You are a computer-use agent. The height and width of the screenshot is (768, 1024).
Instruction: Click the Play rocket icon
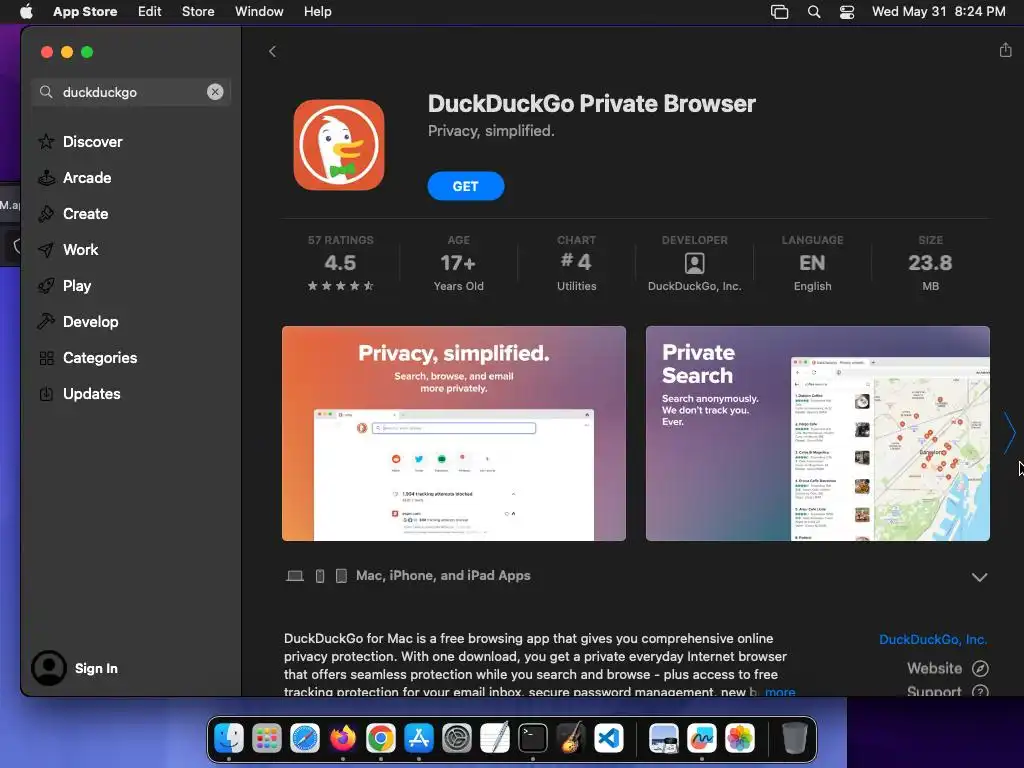click(x=46, y=286)
